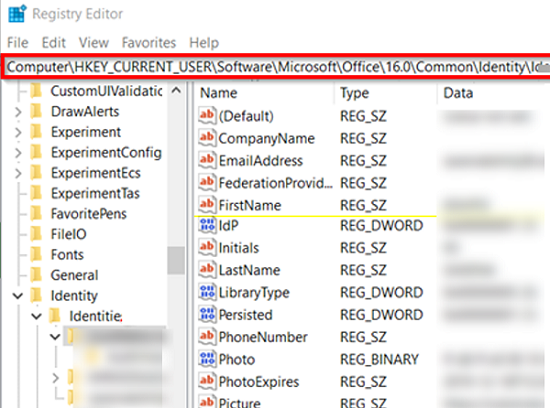This screenshot has width=550, height=408.
Task: Click the scroll up arrow in tree pane
Action: (x=176, y=91)
